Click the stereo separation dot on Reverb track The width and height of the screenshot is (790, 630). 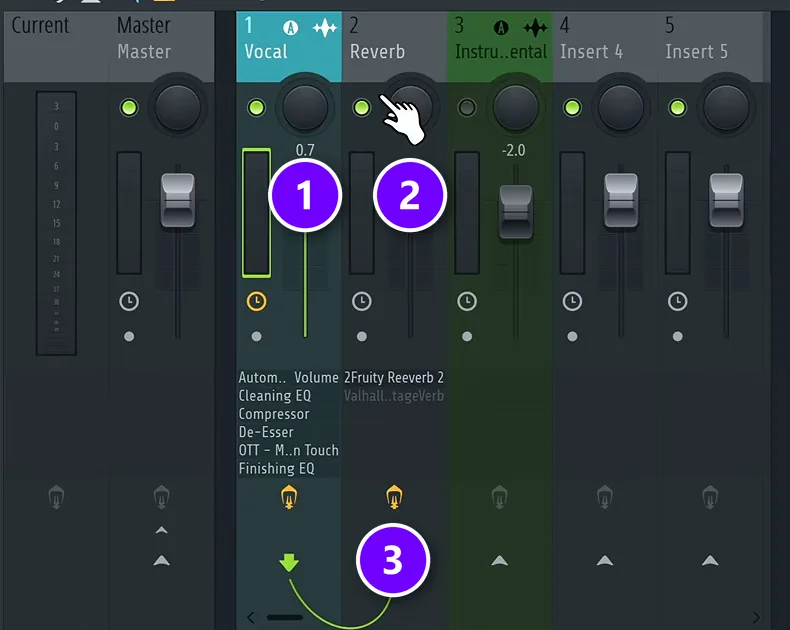362,336
